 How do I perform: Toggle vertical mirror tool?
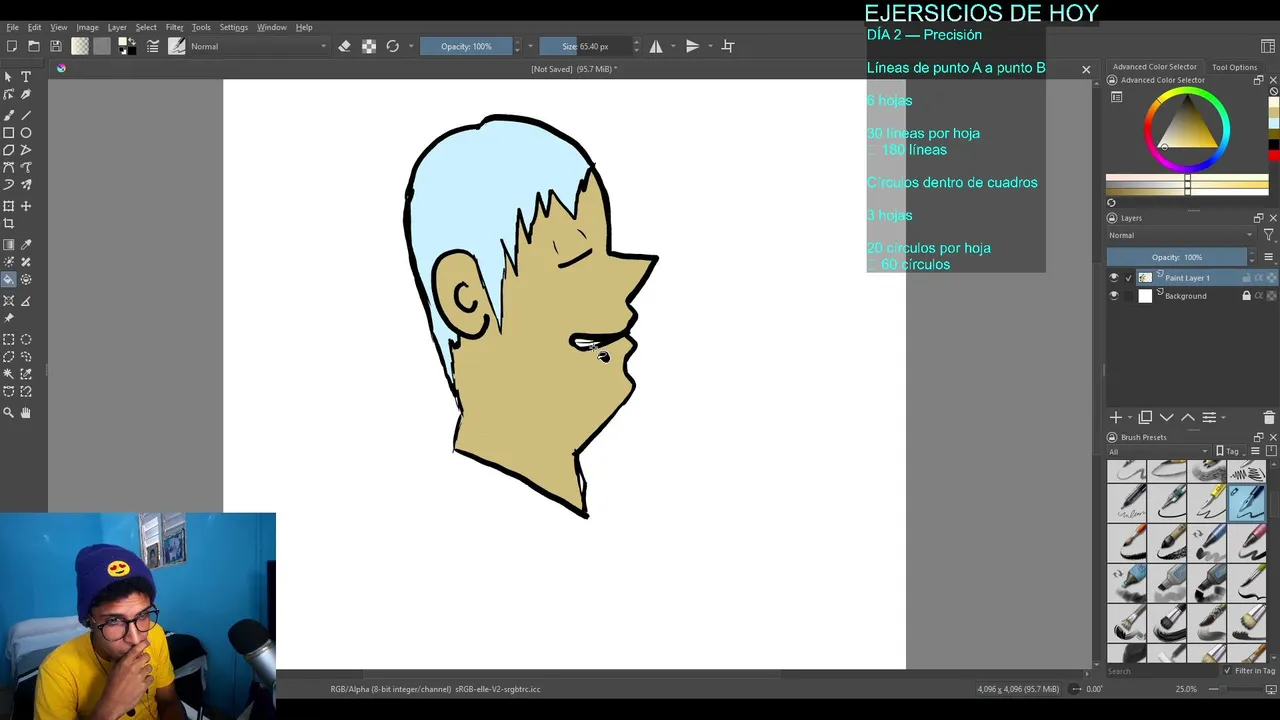point(692,46)
